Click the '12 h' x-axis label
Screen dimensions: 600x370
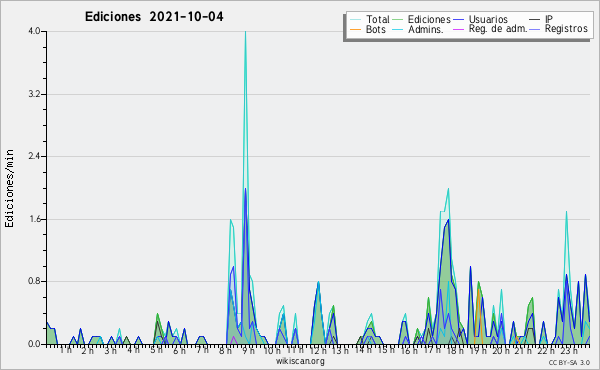coord(318,350)
